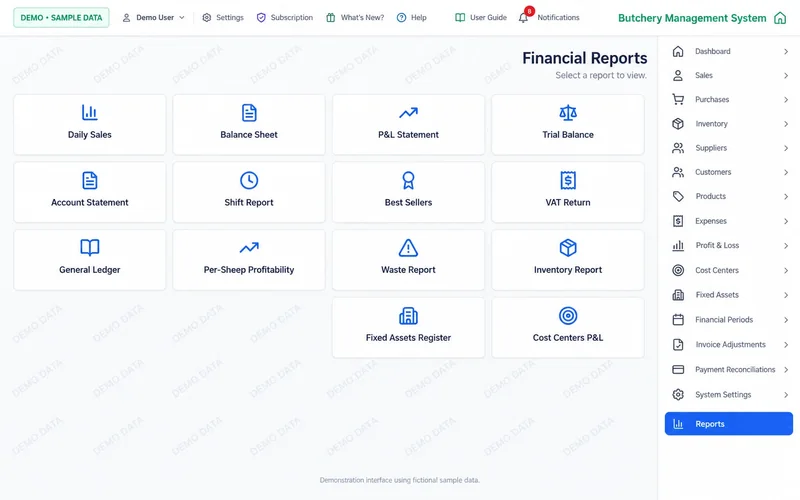Screen dimensions: 800x500
Task: Click the What's New gift icon
Action: pyautogui.click(x=331, y=17)
